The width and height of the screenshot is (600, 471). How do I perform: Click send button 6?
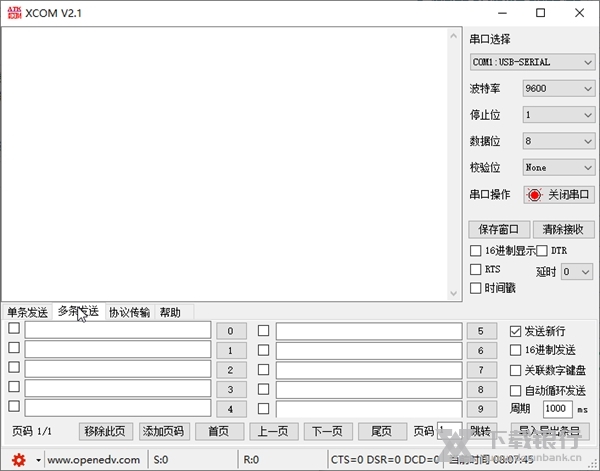(x=481, y=350)
